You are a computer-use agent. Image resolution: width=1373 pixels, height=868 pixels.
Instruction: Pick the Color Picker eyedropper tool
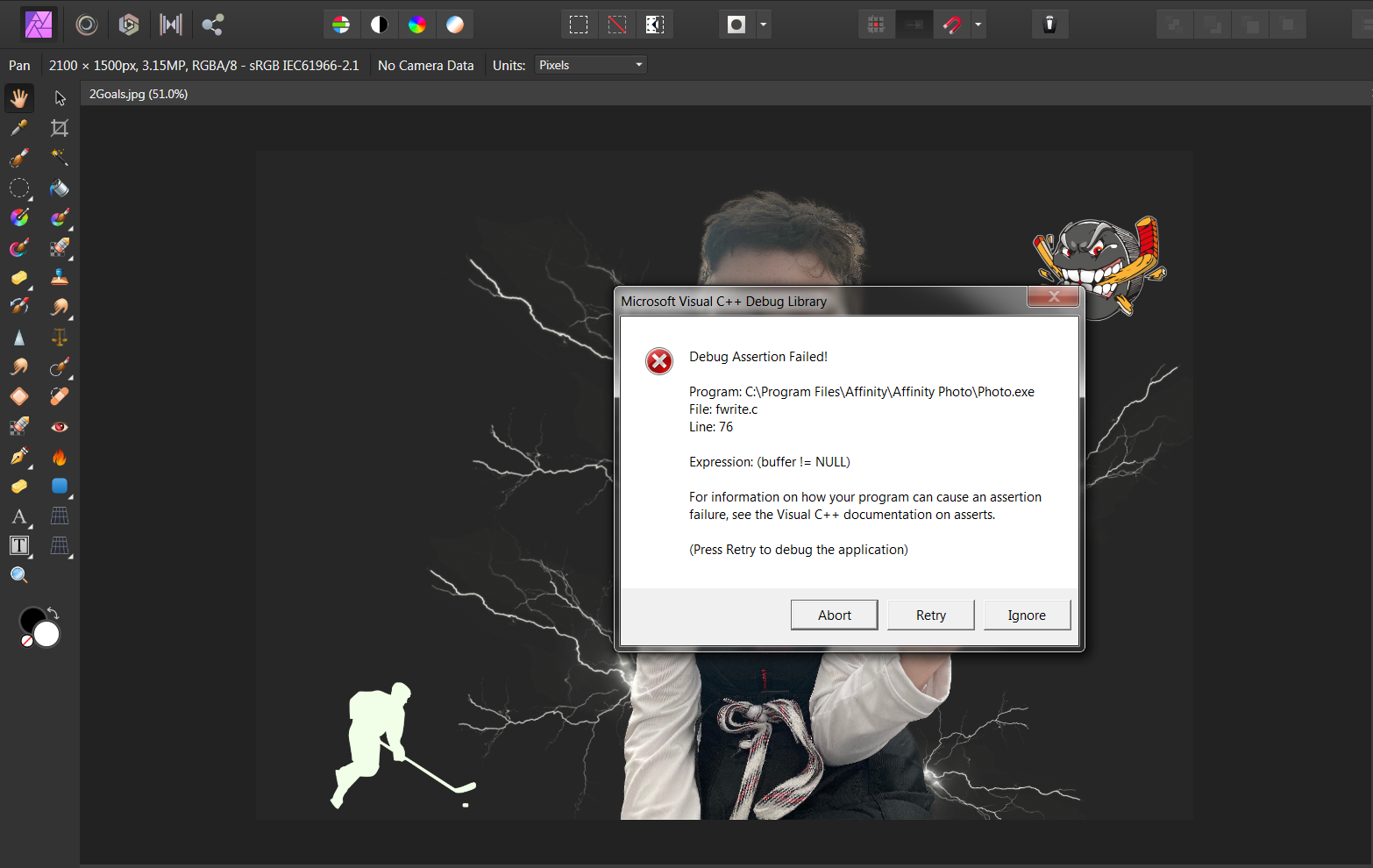19,128
